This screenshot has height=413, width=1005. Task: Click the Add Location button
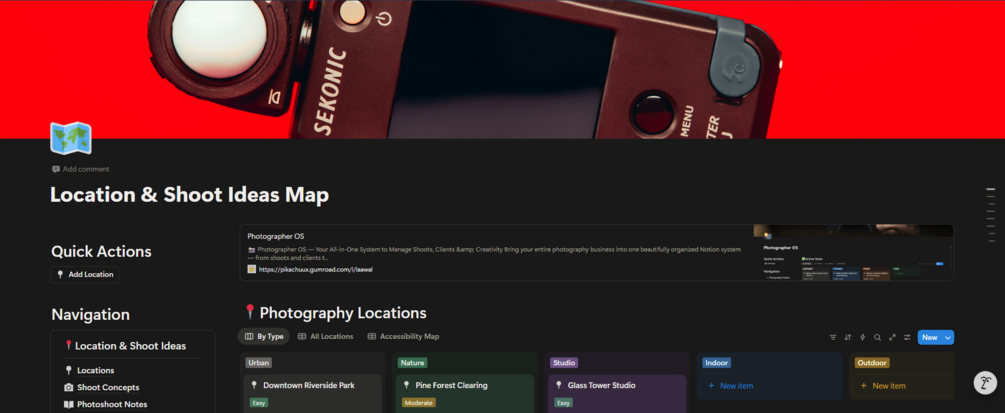pyautogui.click(x=85, y=274)
